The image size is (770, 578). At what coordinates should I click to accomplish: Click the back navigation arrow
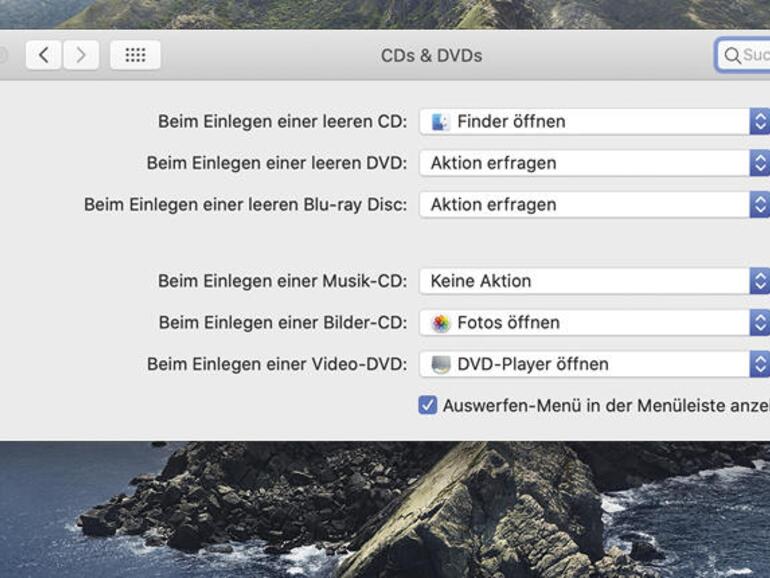tap(43, 55)
